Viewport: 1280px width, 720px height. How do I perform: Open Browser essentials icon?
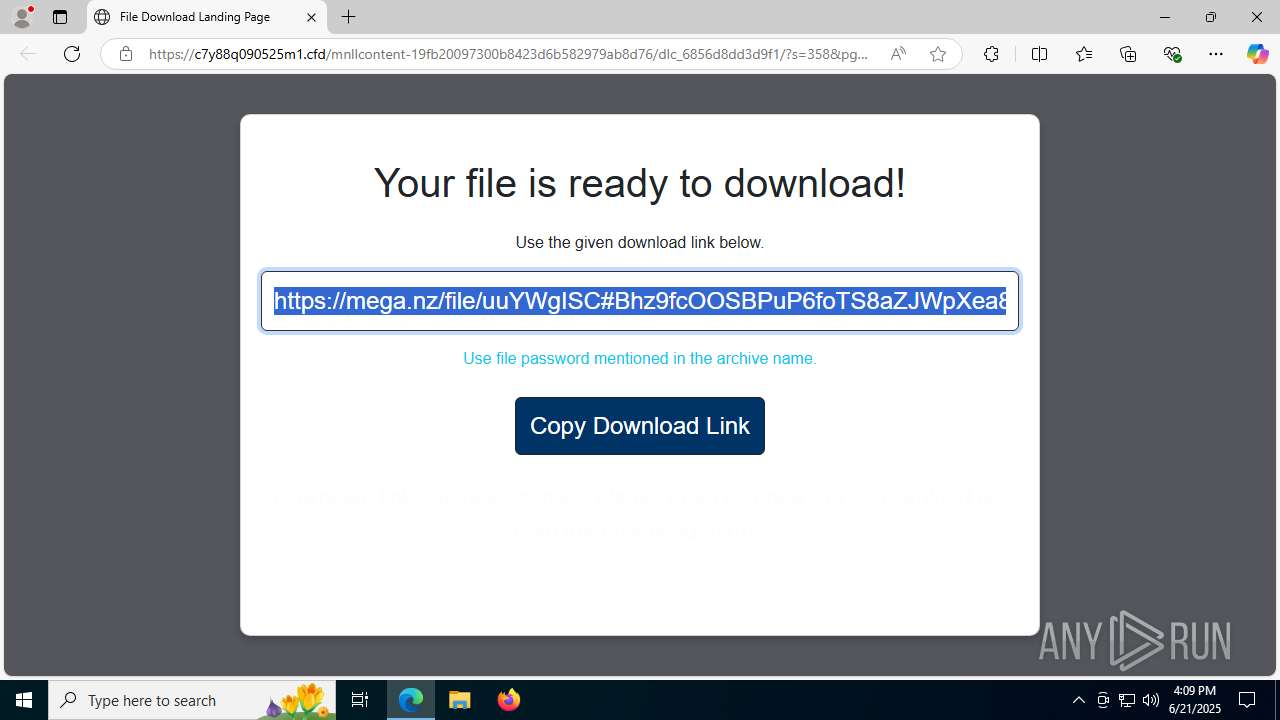(x=1172, y=54)
